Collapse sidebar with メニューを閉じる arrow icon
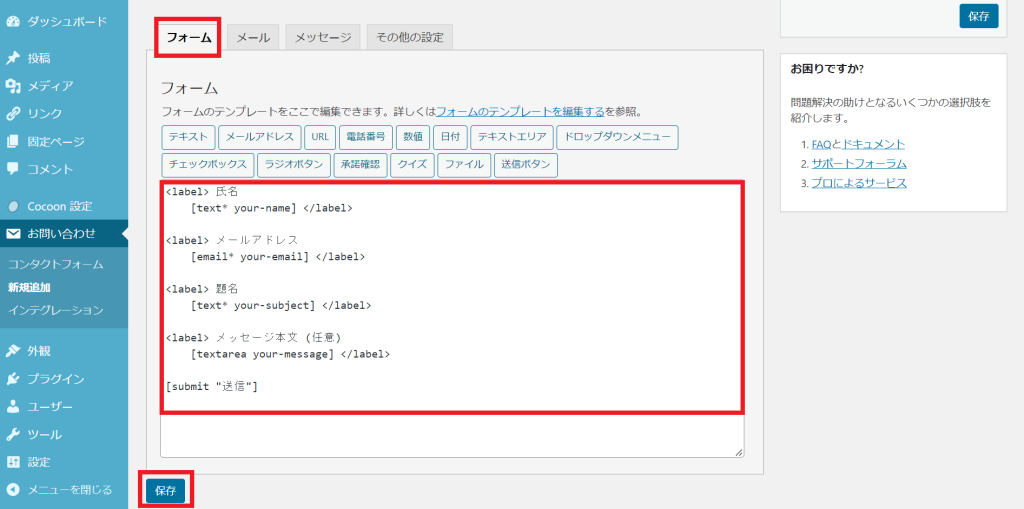This screenshot has width=1024, height=509. pyautogui.click(x=13, y=490)
